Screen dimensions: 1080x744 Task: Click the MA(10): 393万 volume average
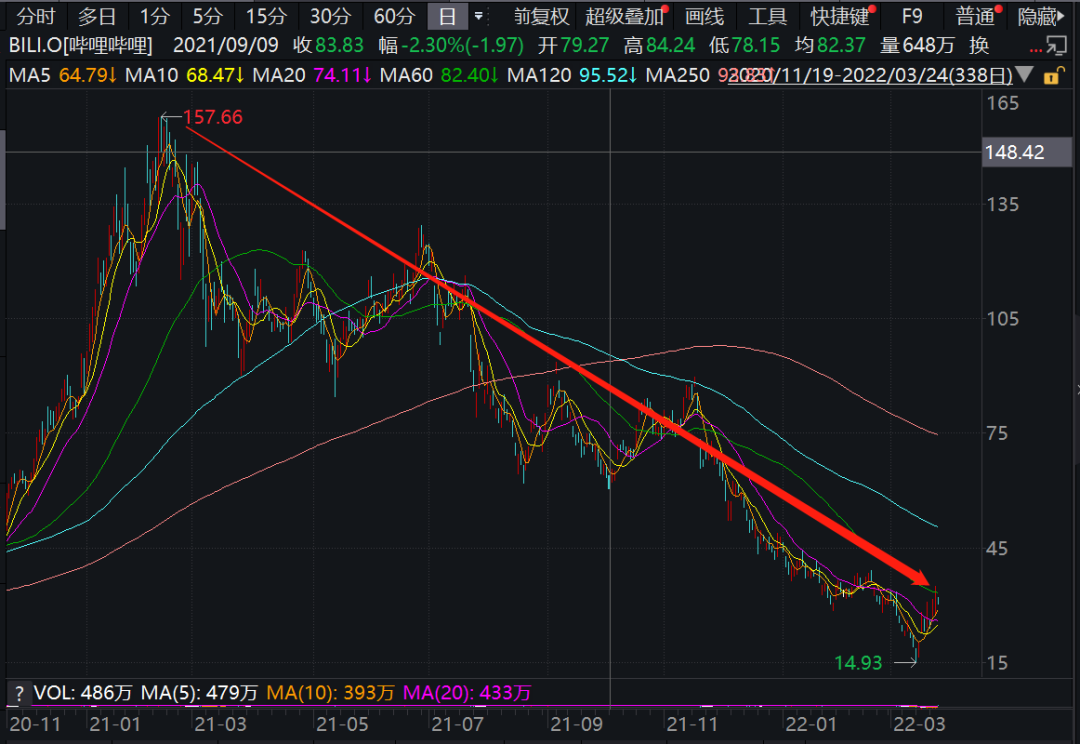(331, 692)
